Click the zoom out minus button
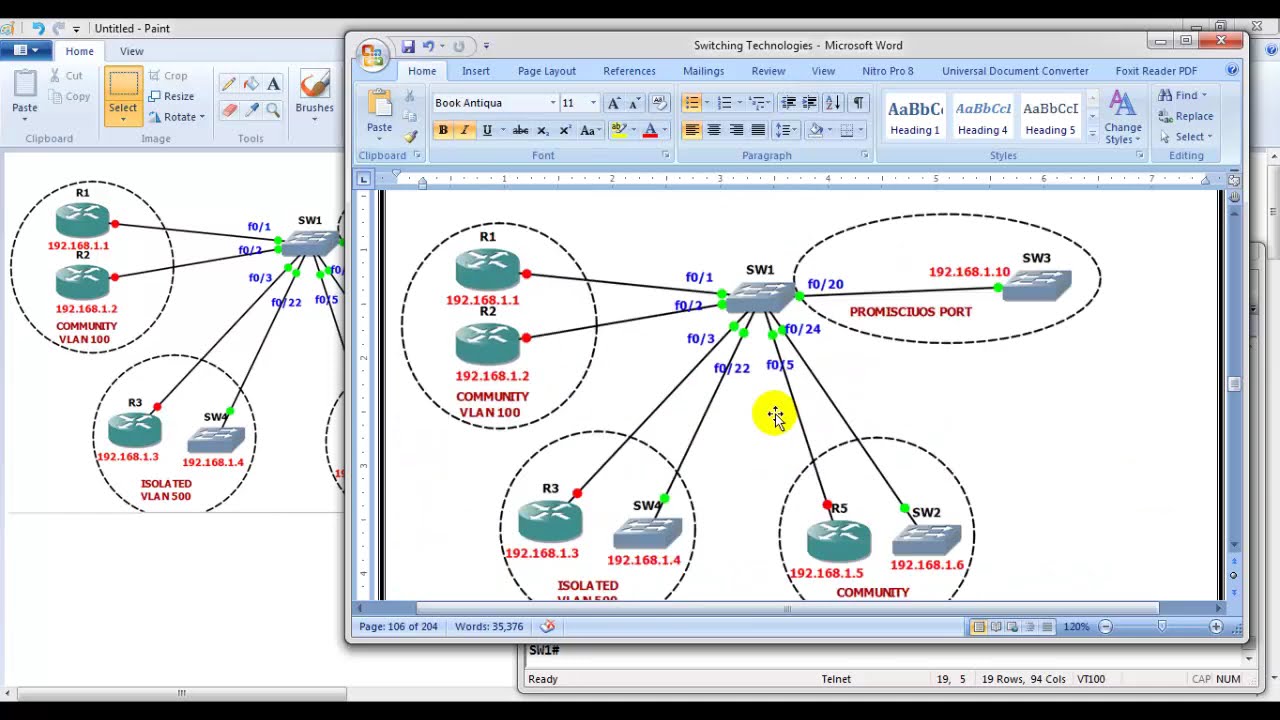The image size is (1280, 720). click(x=1105, y=626)
